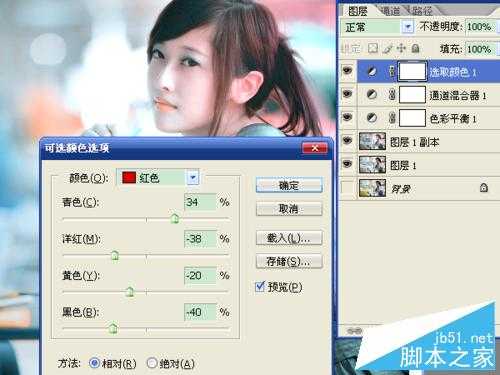
Task: Click the 青色 value field showing 34
Action: (200, 202)
